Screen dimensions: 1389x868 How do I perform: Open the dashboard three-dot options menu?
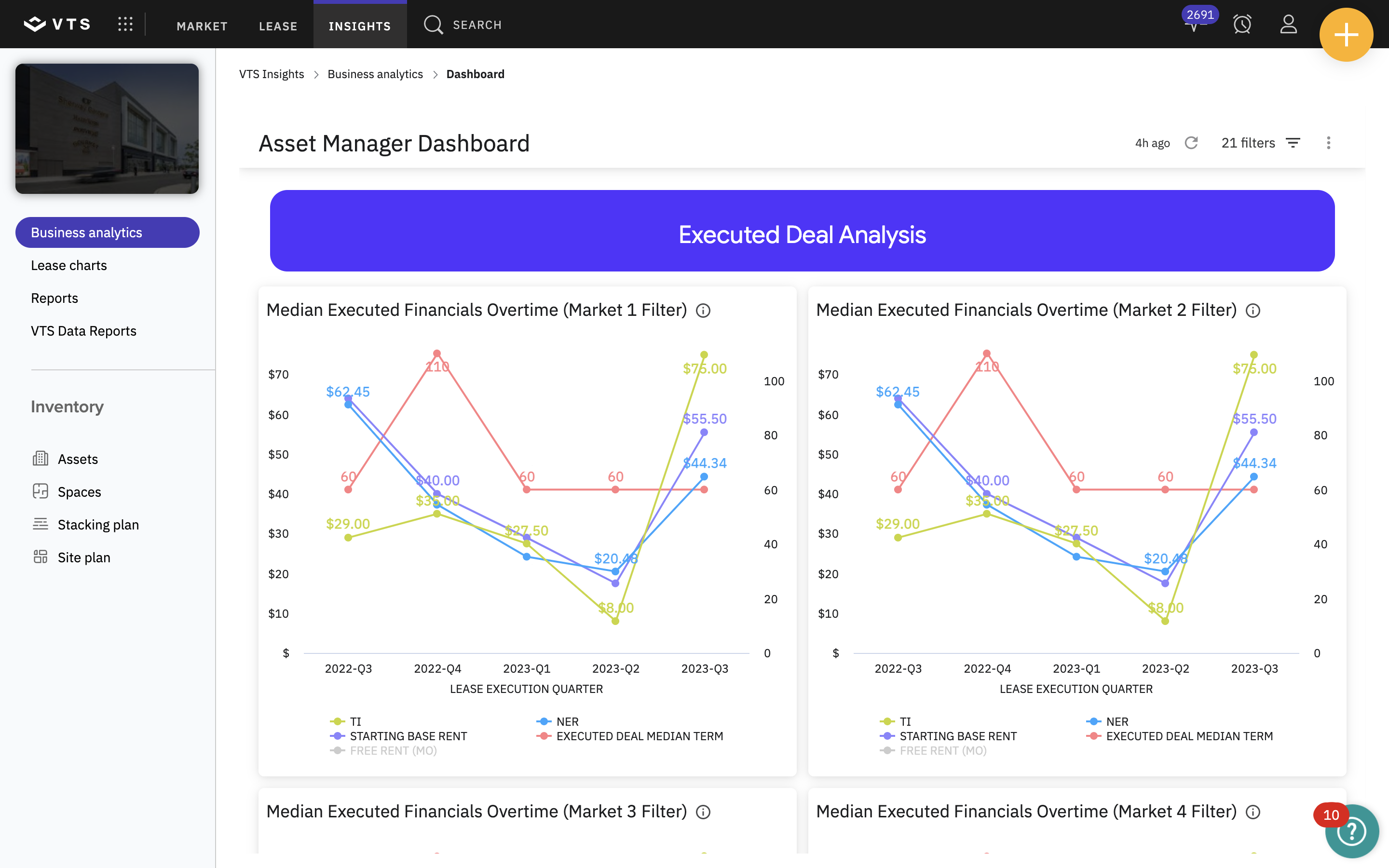[x=1328, y=143]
